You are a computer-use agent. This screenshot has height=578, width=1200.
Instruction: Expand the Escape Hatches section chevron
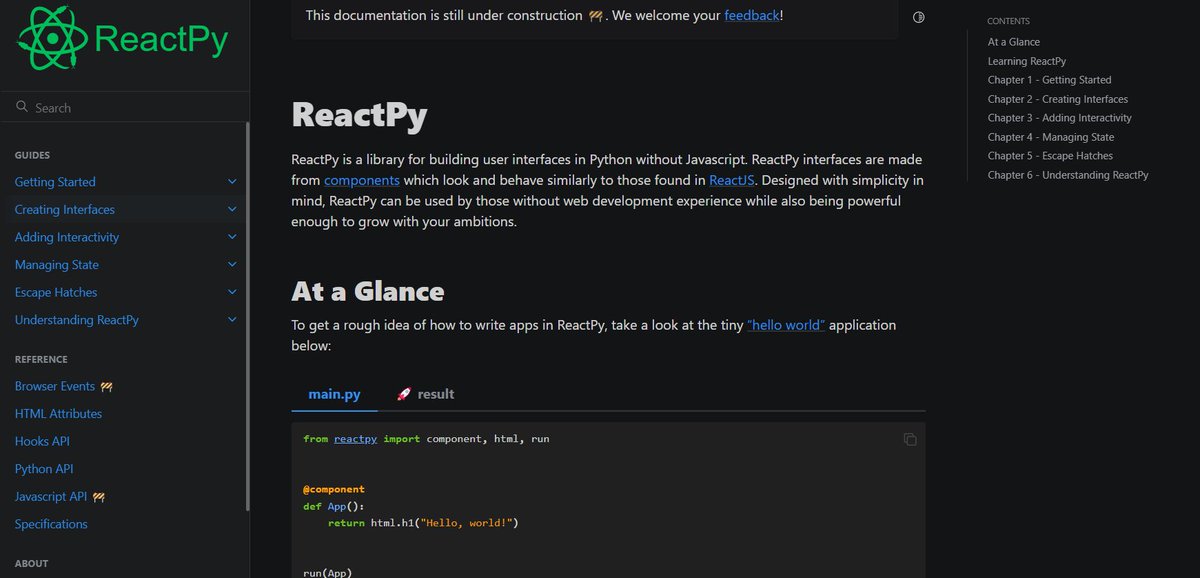(x=232, y=292)
